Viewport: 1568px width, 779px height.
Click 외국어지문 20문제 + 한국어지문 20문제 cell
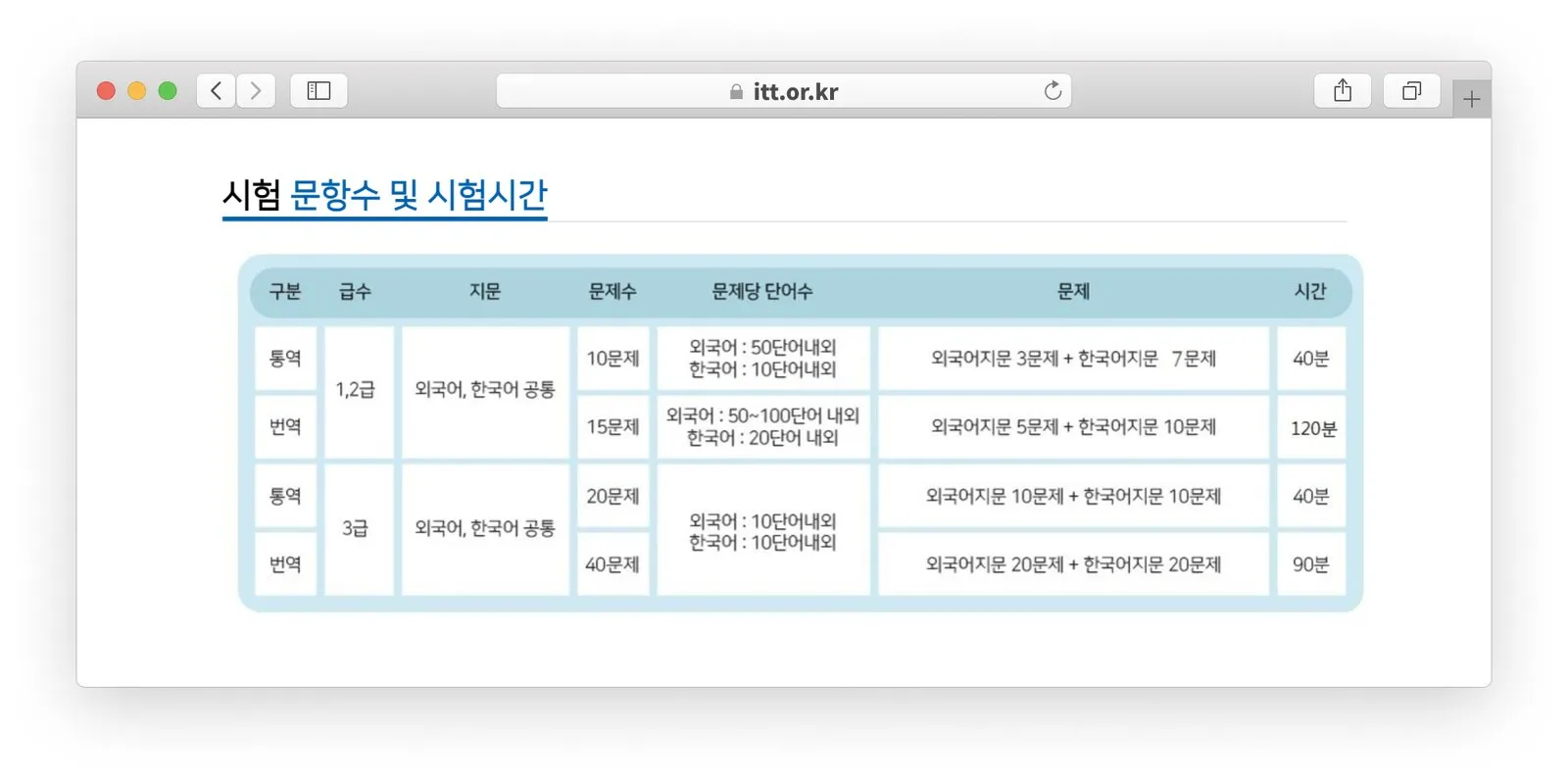click(1073, 563)
